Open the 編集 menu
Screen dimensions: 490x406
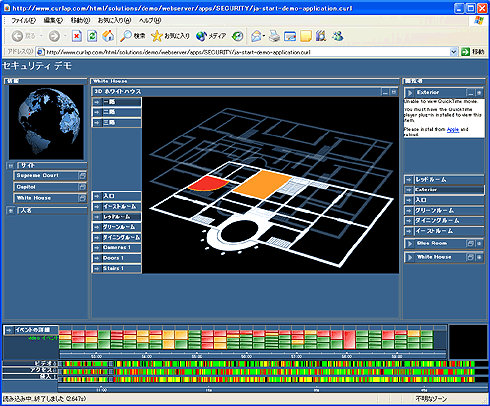click(53, 20)
